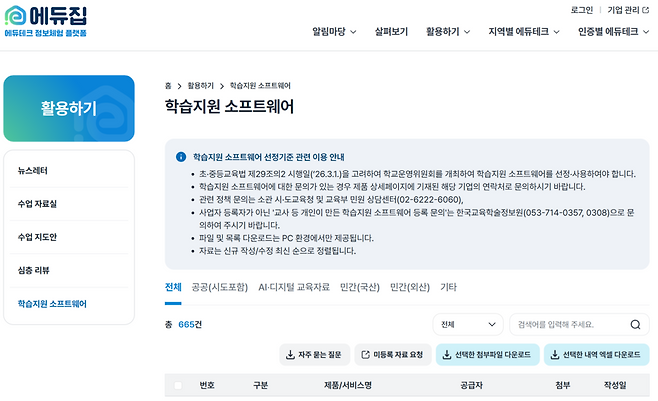The width and height of the screenshot is (658, 401).
Task: Select the 전체 tab
Action: coord(173,287)
